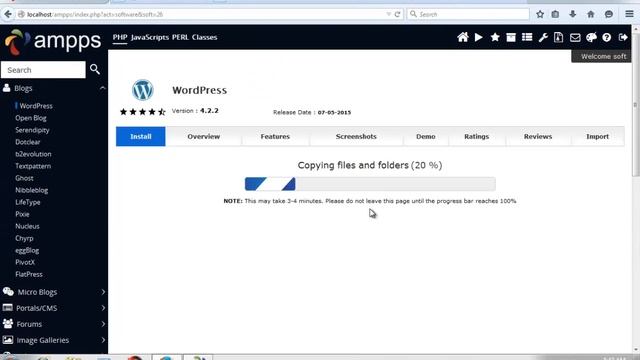Viewport: 640px width, 360px height.
Task: Click the logout arrow icon
Action: pos(623,38)
